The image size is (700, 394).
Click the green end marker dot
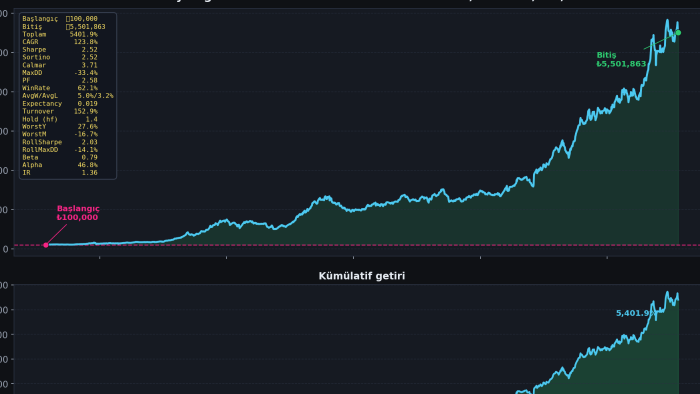click(678, 33)
